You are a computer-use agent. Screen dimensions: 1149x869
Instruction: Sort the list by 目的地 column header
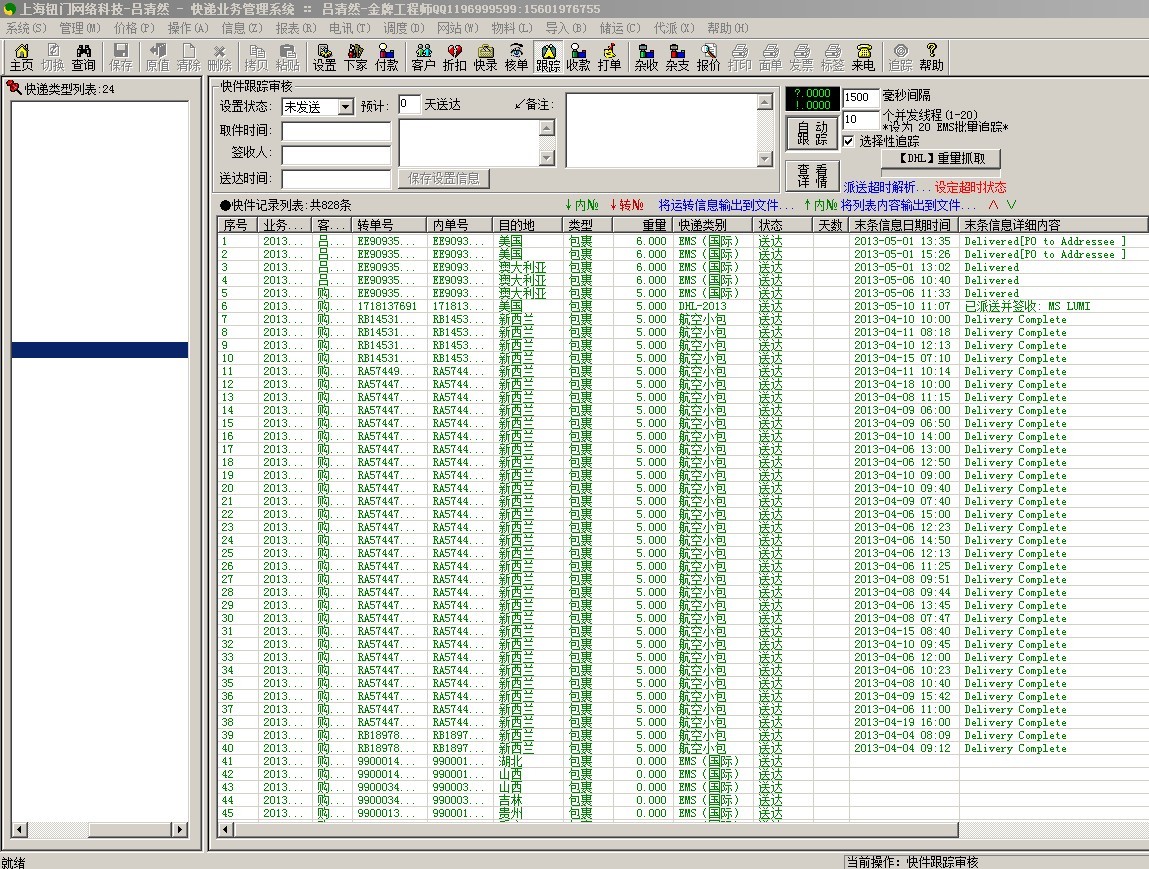(527, 225)
